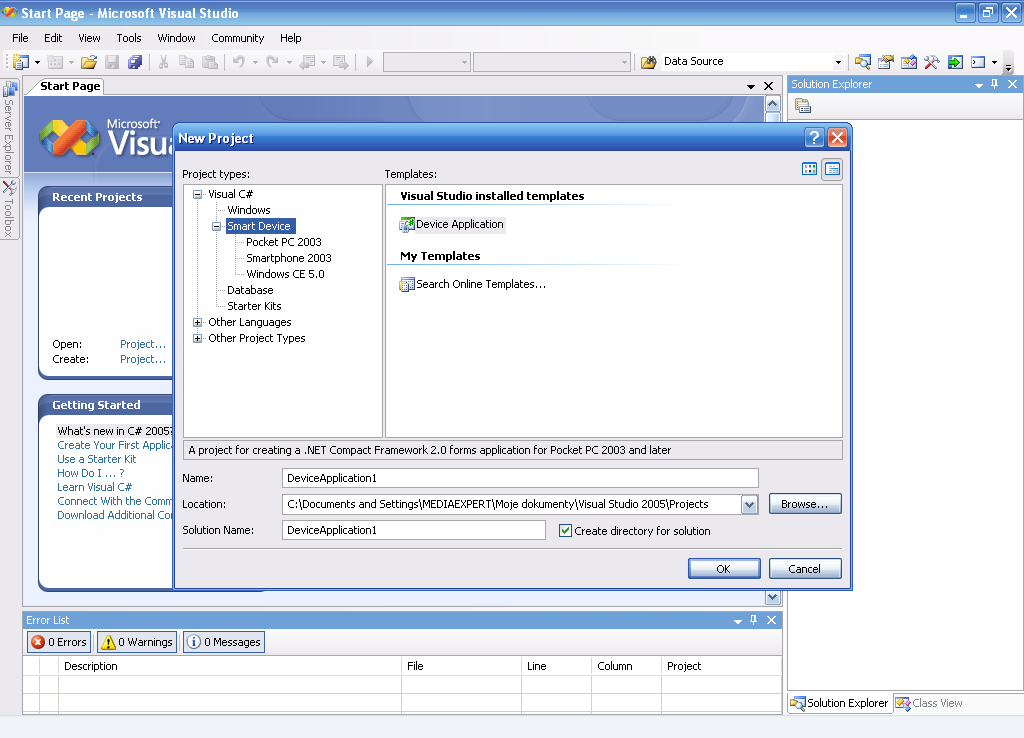Open the Edit menu
The width and height of the screenshot is (1024, 738).
click(x=53, y=38)
